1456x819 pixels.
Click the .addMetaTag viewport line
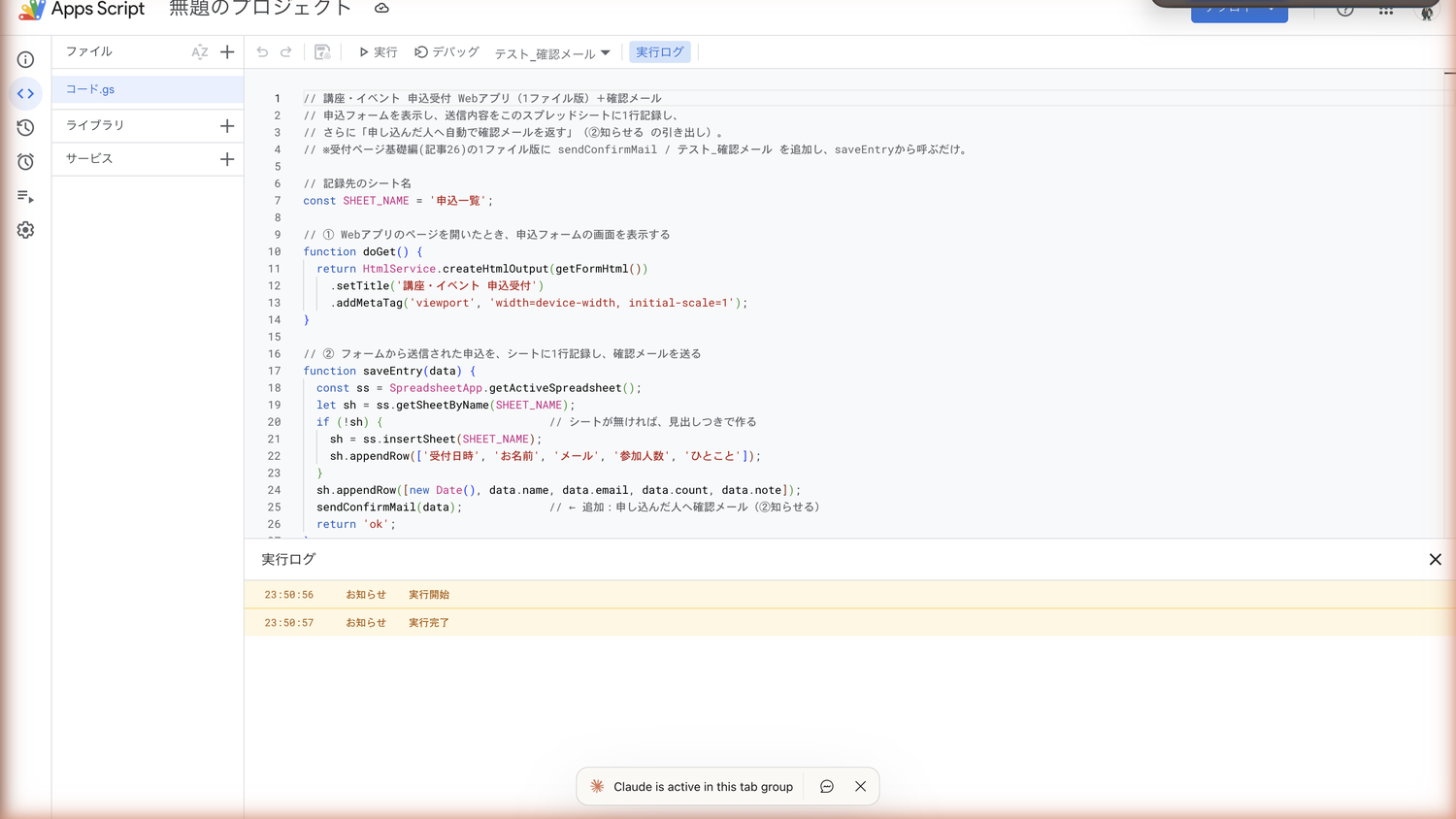pyautogui.click(x=539, y=303)
